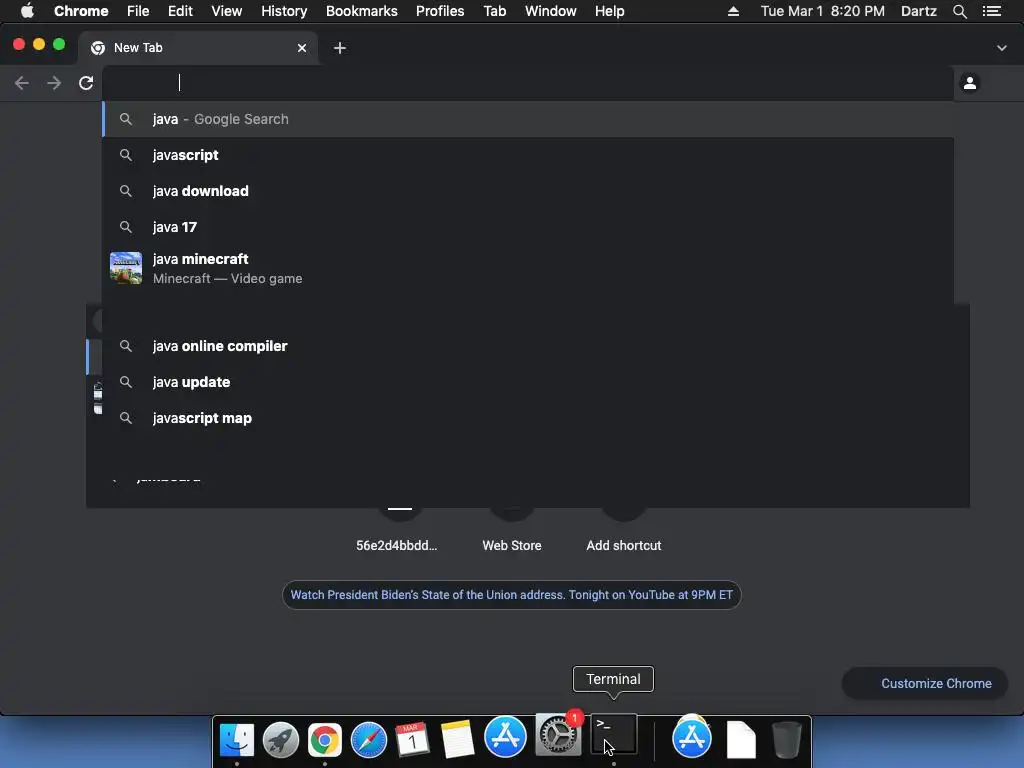
Task: Open Trash in the dock
Action: click(x=786, y=740)
